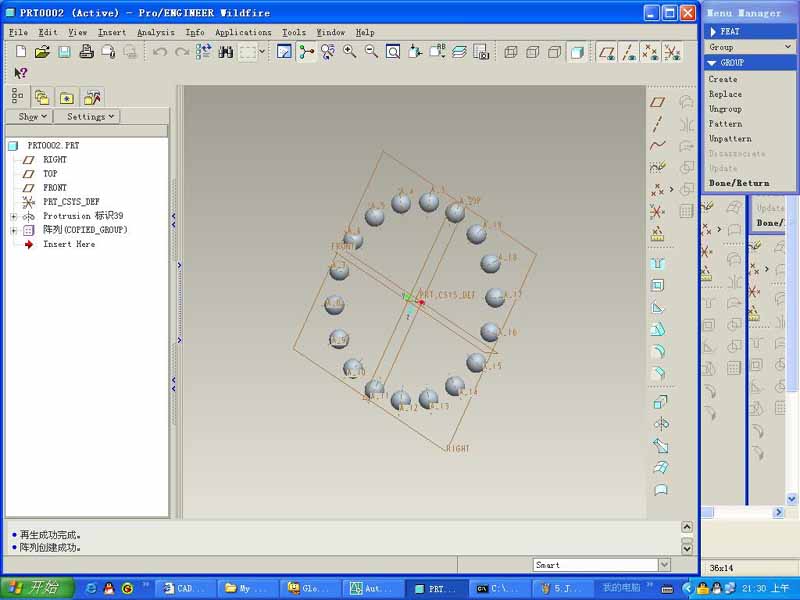The height and width of the screenshot is (600, 800).
Task: Select the Datum Axis tool in right toolbar
Action: [x=658, y=123]
